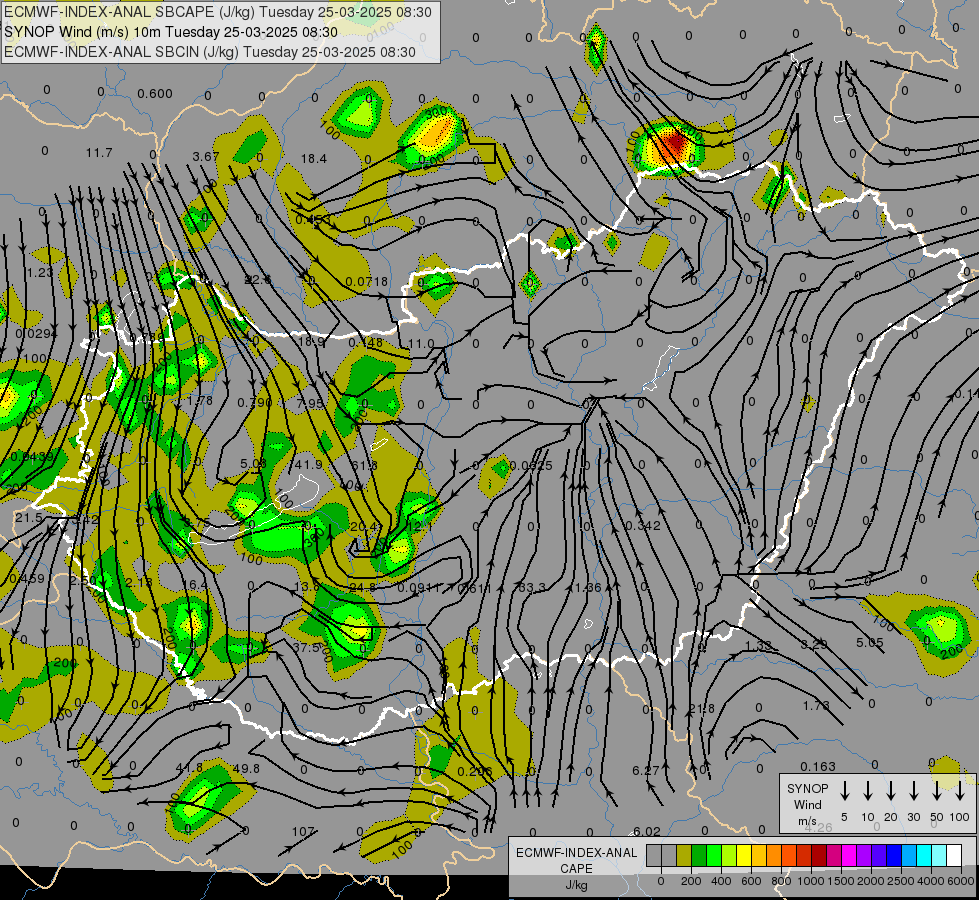Pick the dark green CAPE legend swatch
Screen dimensions: 979x900
point(699,855)
